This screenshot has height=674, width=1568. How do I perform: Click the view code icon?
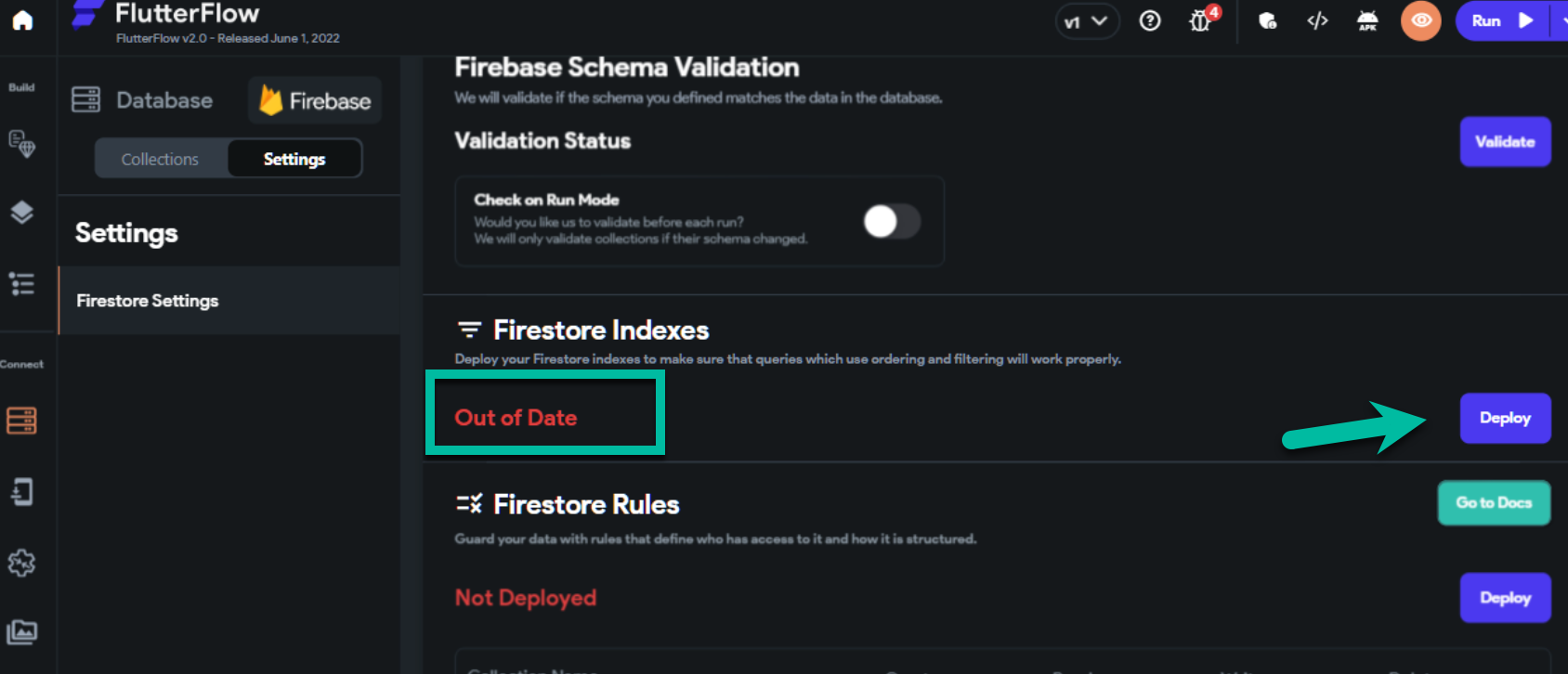1317,20
